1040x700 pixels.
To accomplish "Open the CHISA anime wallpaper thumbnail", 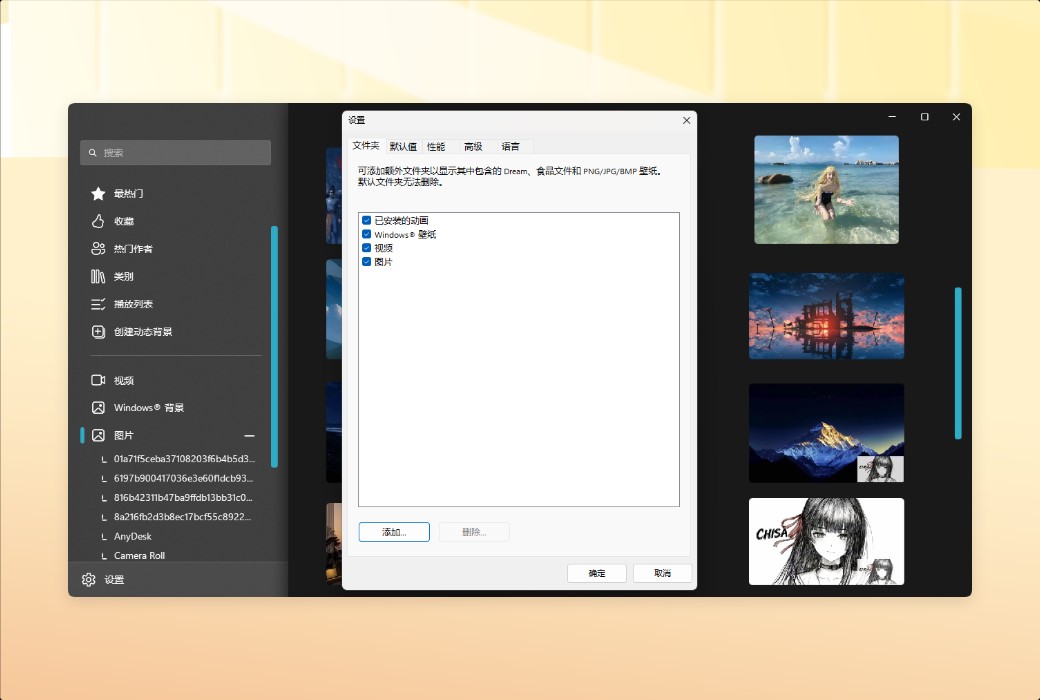I will [826, 541].
